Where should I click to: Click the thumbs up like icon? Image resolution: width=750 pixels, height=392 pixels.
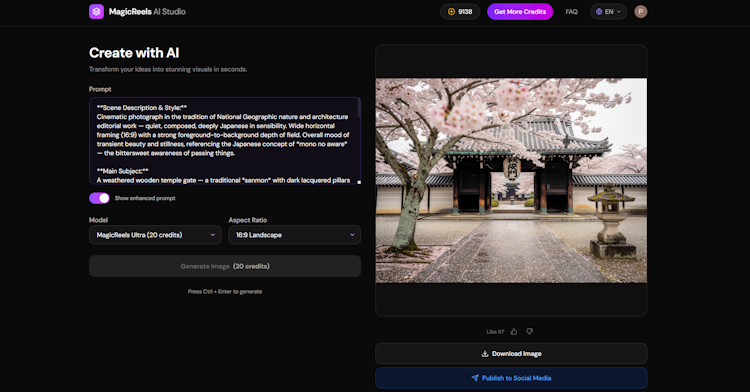pyautogui.click(x=514, y=331)
